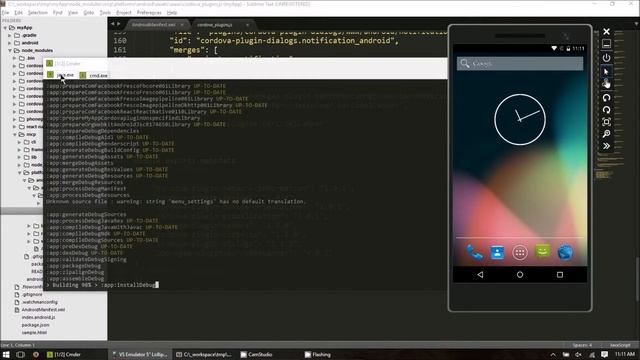Viewport: 640px width, 360px height.
Task: Show hidden tray icons chevron
Action: tap(553, 355)
